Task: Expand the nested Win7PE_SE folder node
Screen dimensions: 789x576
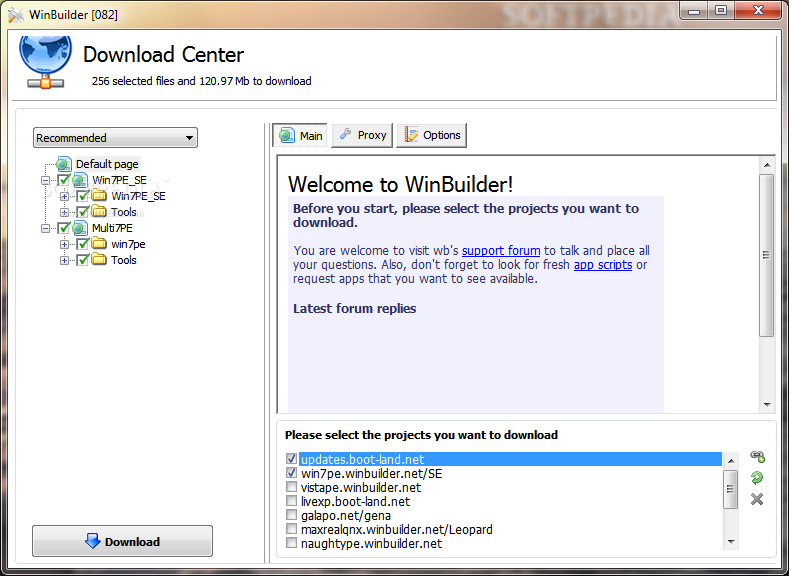Action: pyautogui.click(x=64, y=196)
